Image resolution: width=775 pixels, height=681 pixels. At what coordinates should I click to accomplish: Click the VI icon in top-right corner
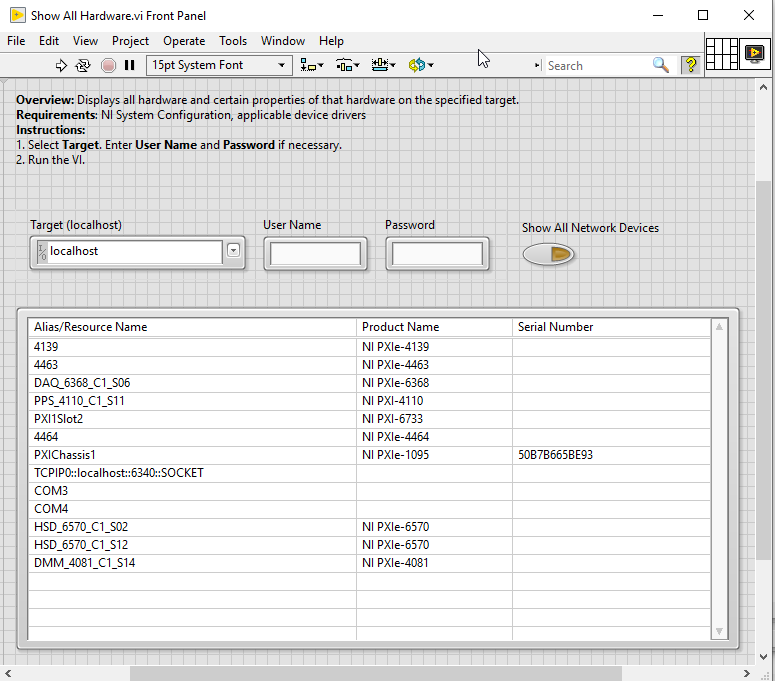coord(754,53)
